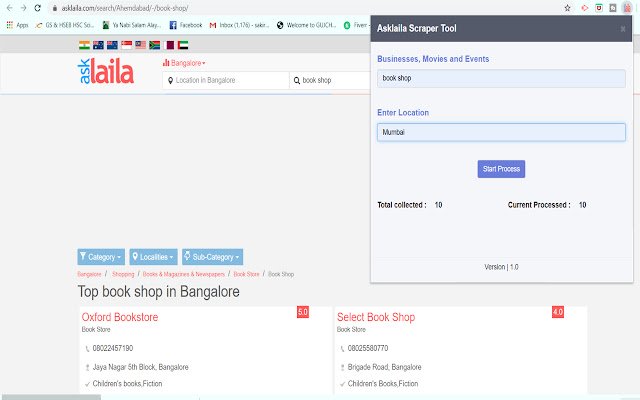
Task: Select the UAE flag
Action: [183, 45]
